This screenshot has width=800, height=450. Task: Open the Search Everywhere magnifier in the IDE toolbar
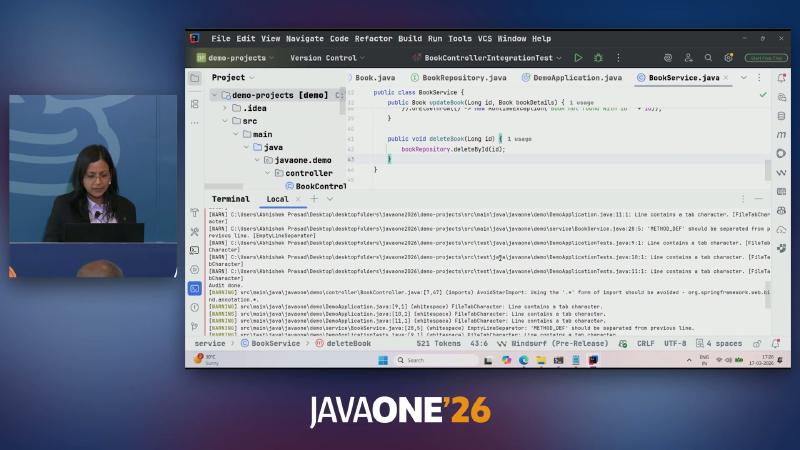coord(708,58)
